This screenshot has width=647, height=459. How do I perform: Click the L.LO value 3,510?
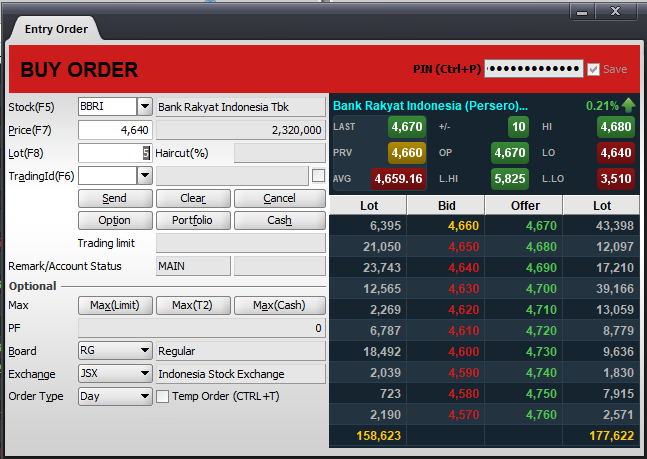(x=616, y=179)
